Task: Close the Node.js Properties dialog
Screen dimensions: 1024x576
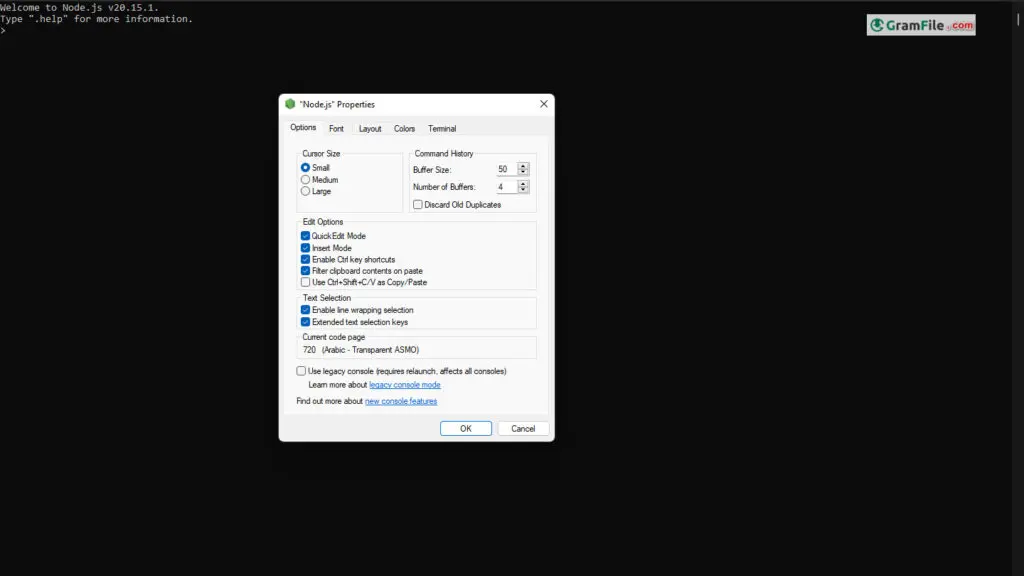Action: (543, 104)
